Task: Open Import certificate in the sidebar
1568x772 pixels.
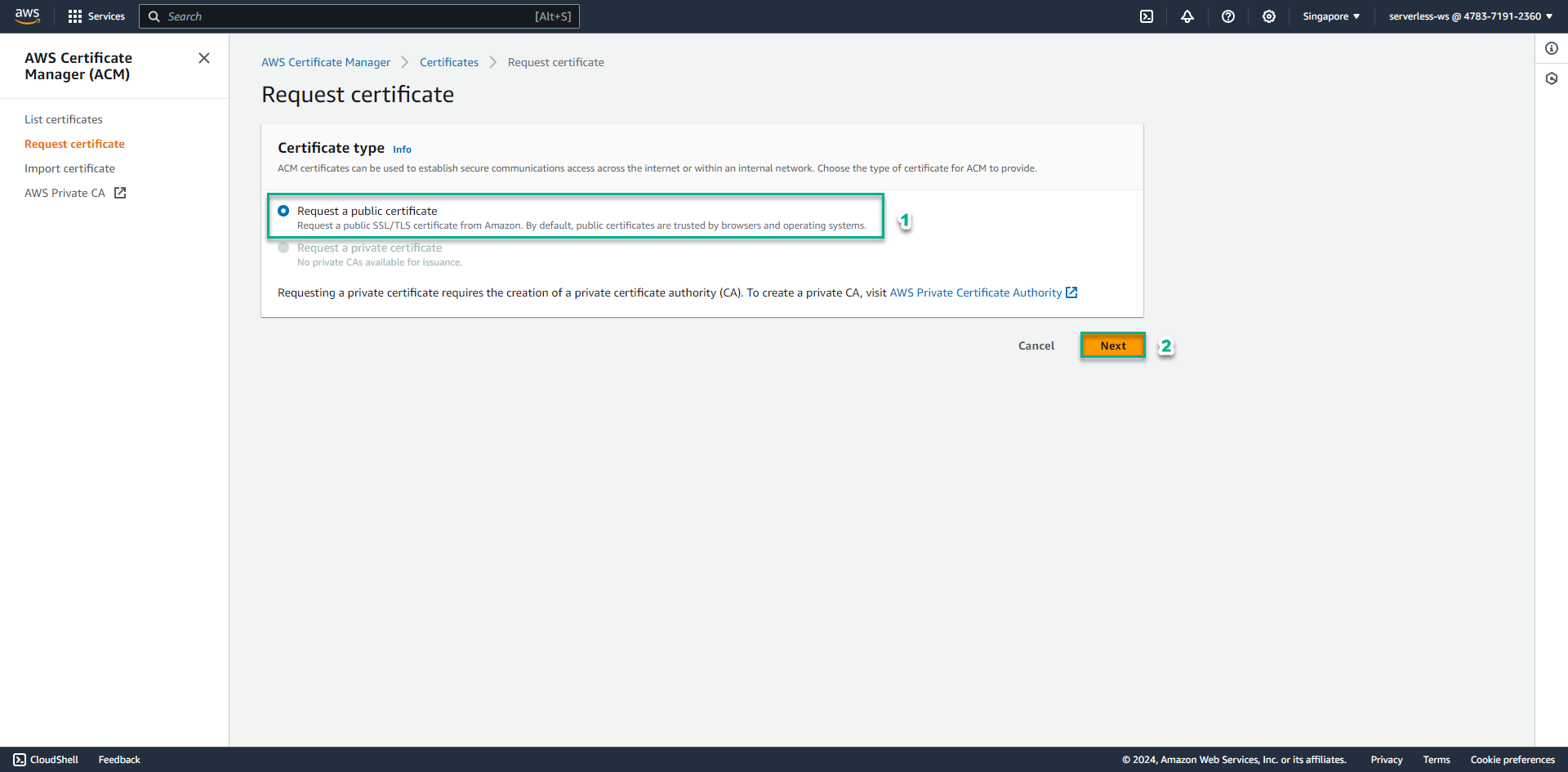Action: (x=69, y=168)
